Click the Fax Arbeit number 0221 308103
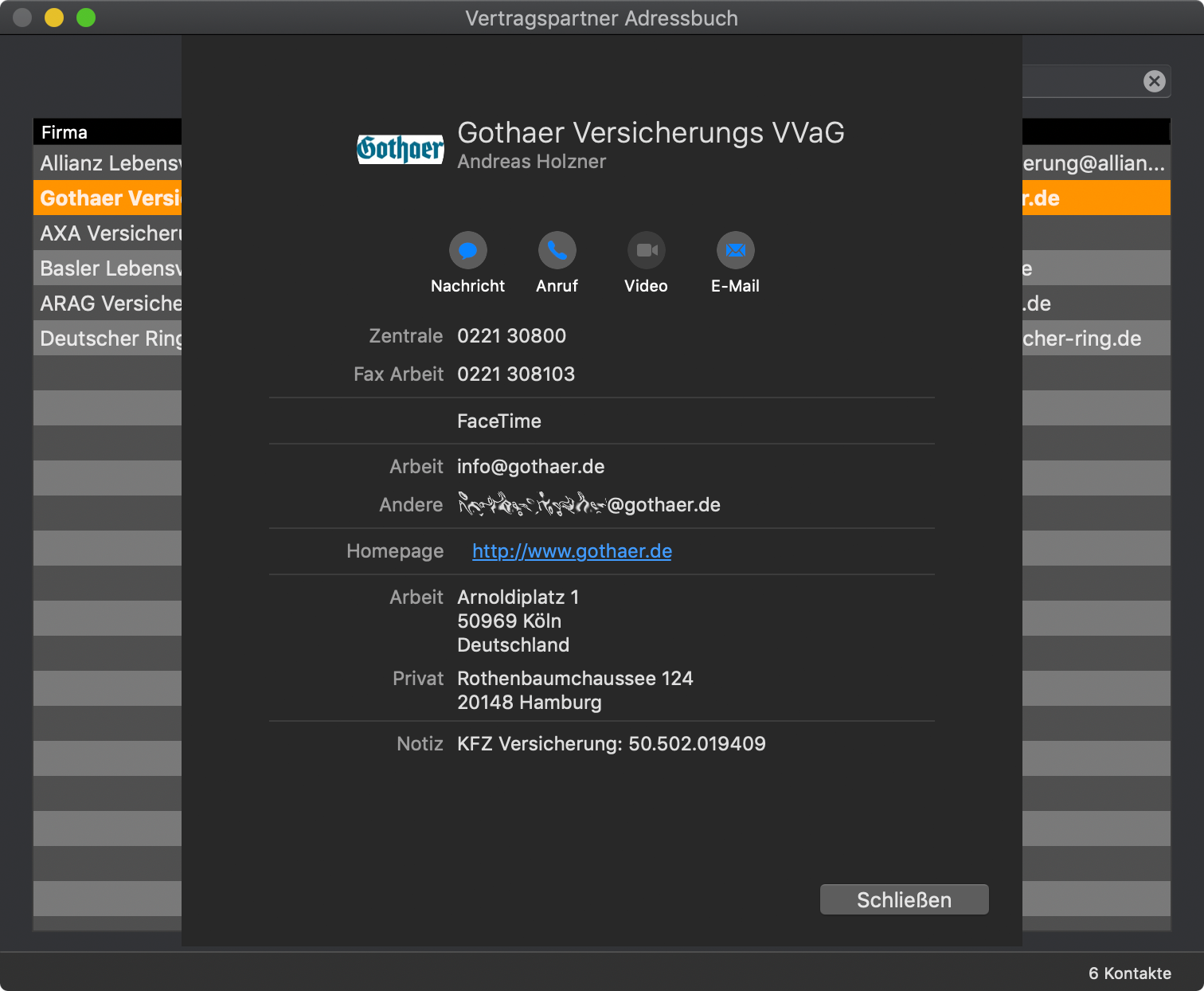This screenshot has width=1204, height=991. coord(516,374)
